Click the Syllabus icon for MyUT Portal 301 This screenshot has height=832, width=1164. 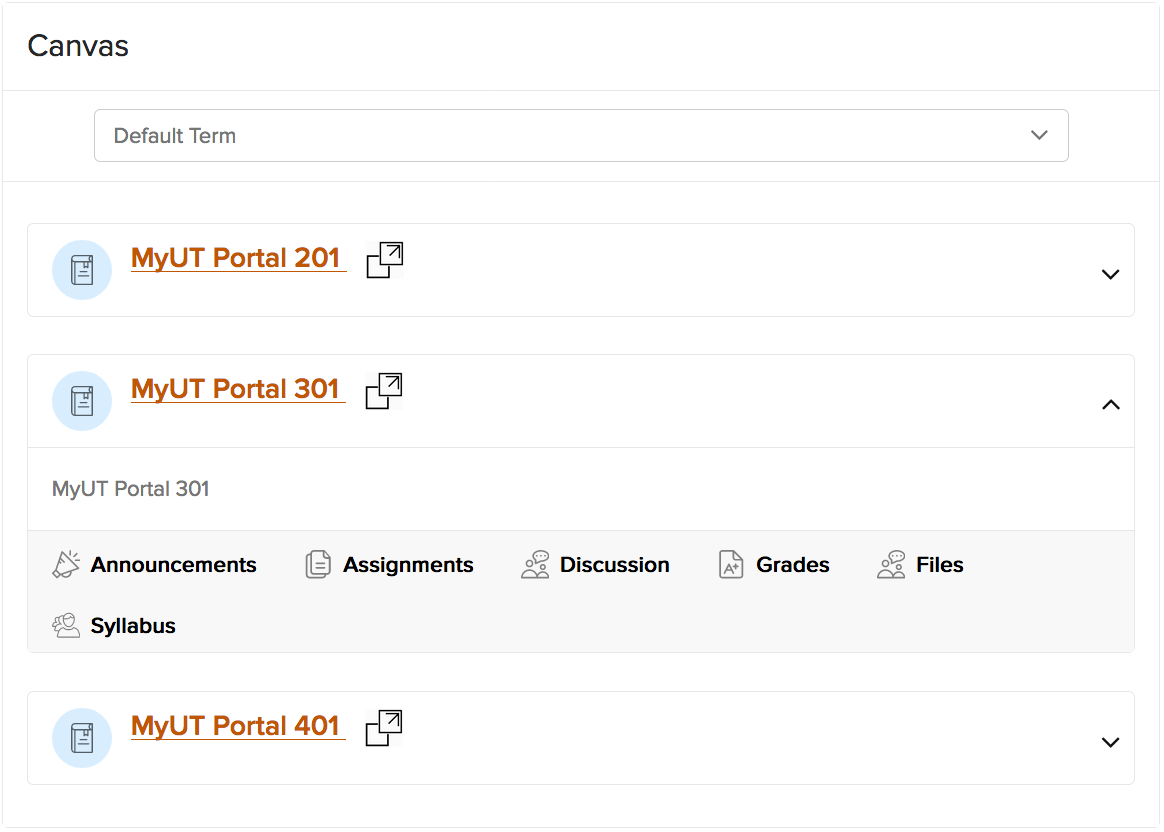65,625
